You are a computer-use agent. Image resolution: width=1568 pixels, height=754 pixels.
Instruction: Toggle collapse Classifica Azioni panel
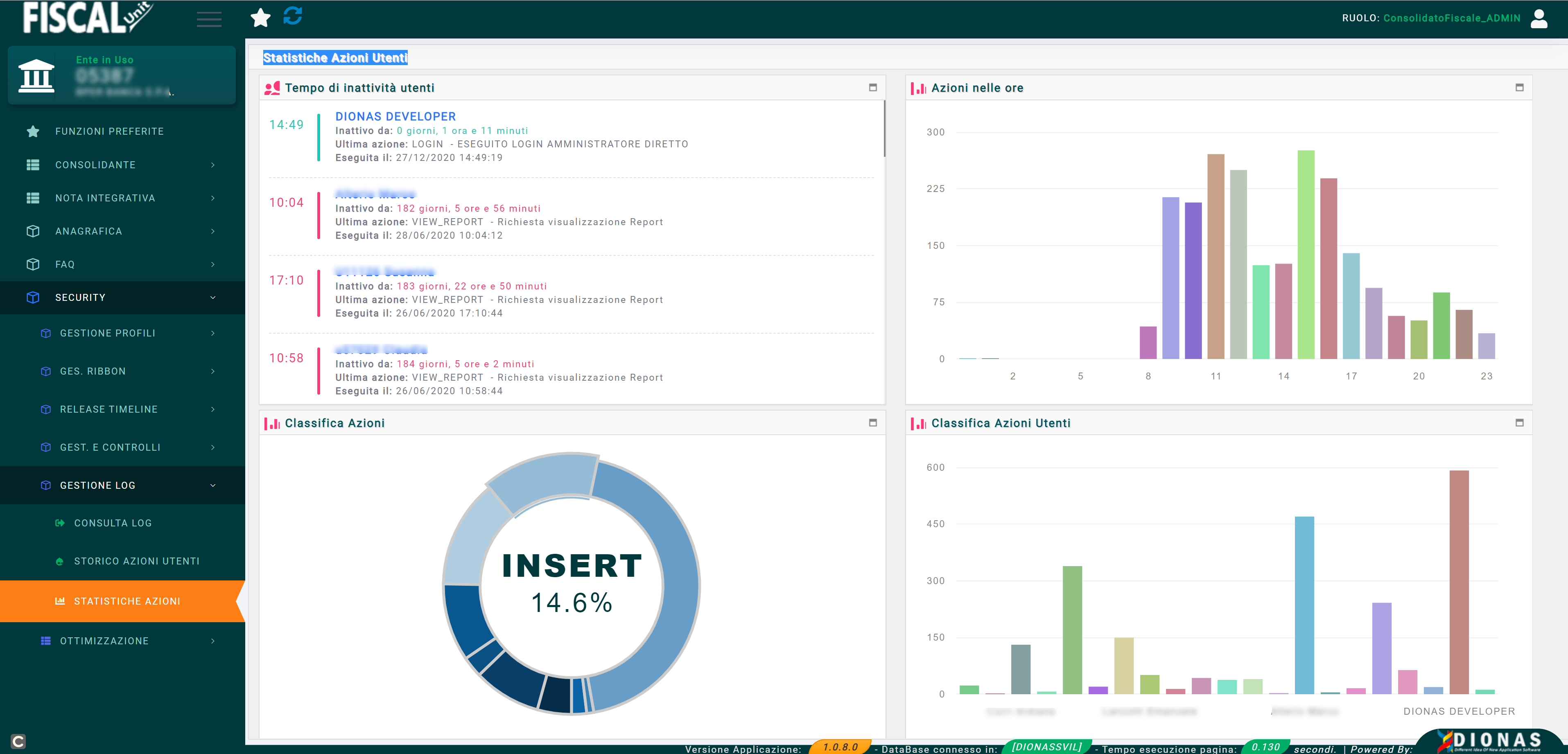tap(873, 422)
